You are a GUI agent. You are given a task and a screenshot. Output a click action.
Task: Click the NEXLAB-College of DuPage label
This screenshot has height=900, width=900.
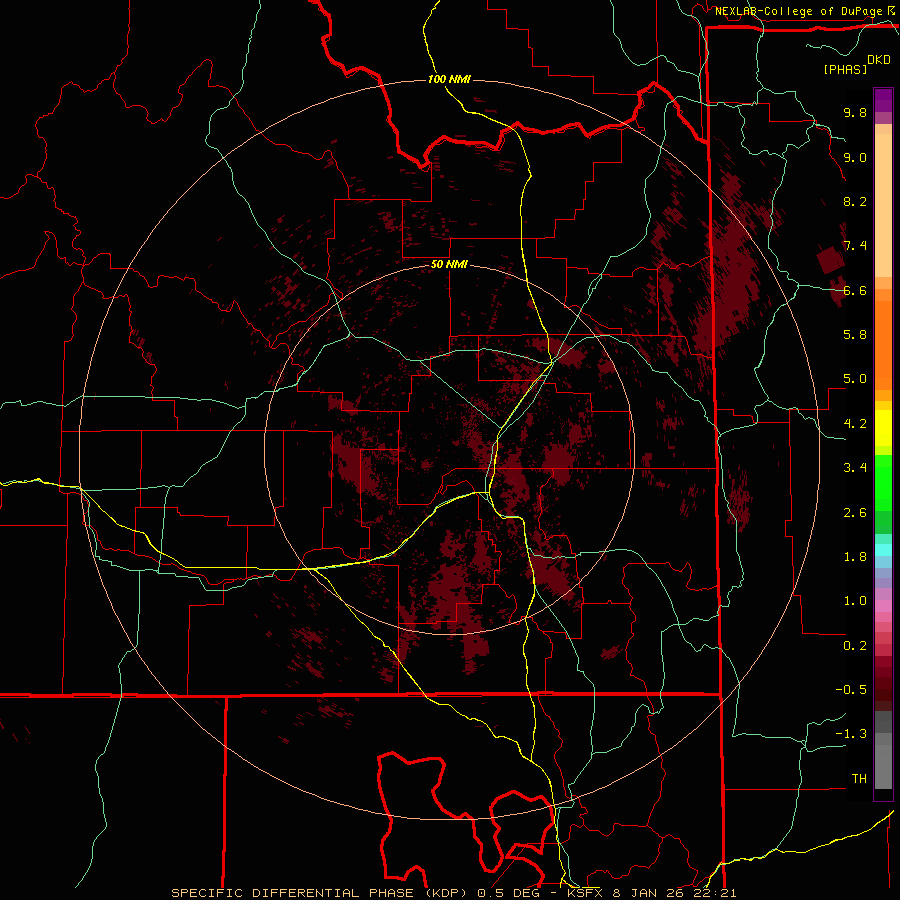(x=799, y=11)
